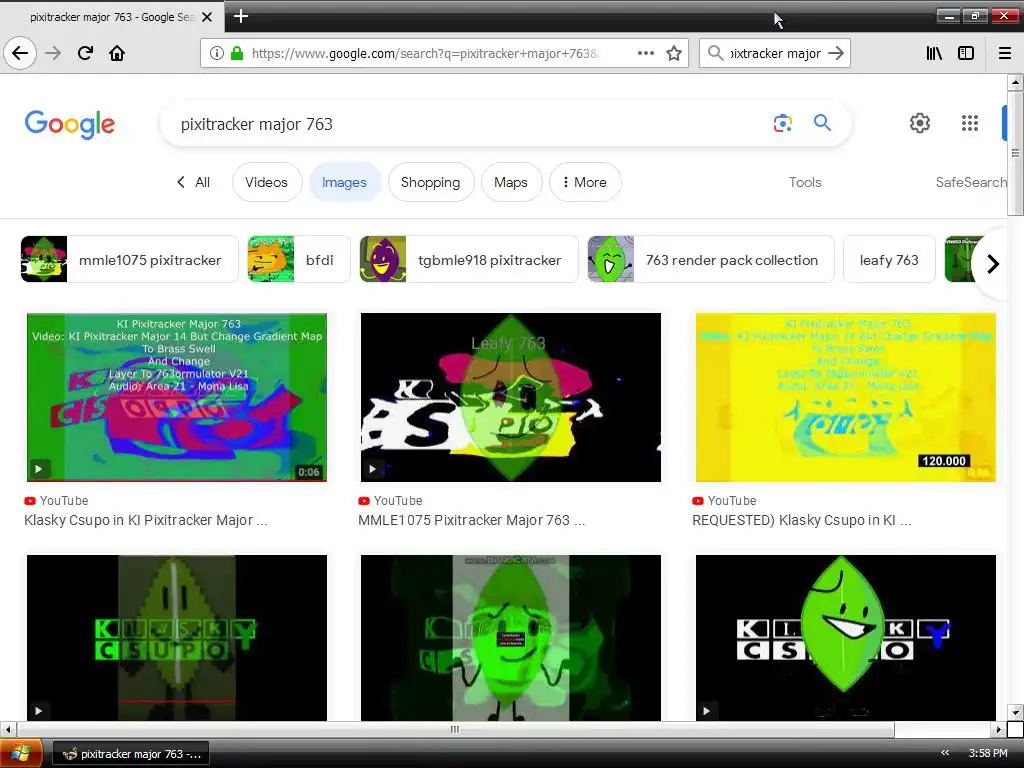This screenshot has height=768, width=1024.
Task: Click the search bar magnifier icon
Action: pos(715,53)
